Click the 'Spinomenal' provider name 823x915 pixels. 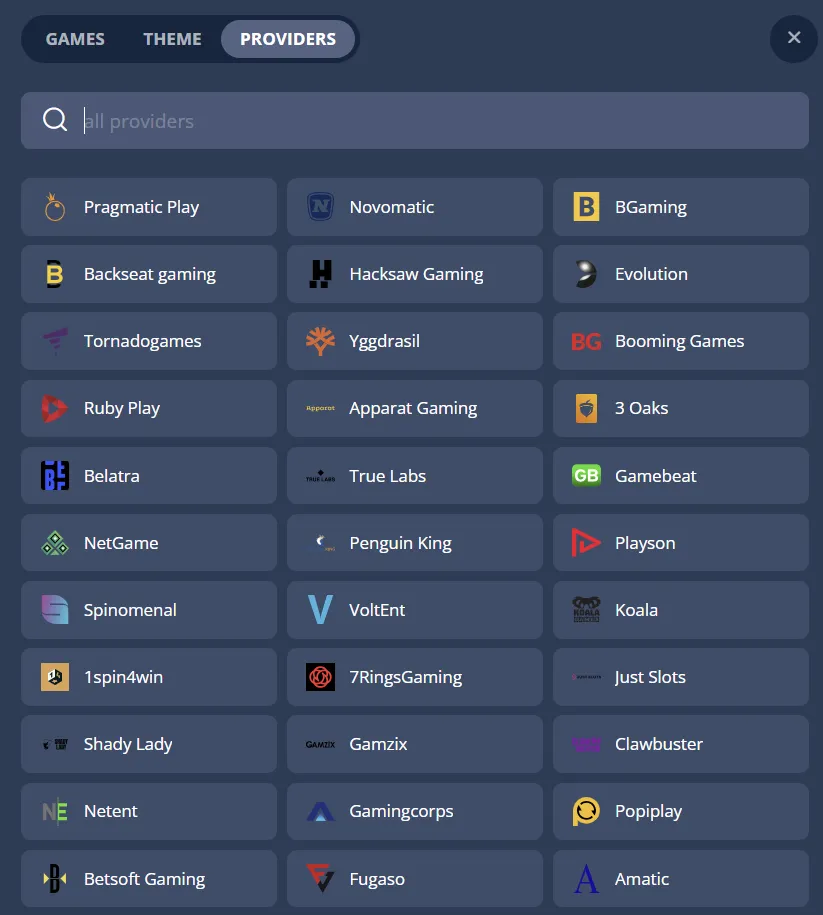pos(130,610)
